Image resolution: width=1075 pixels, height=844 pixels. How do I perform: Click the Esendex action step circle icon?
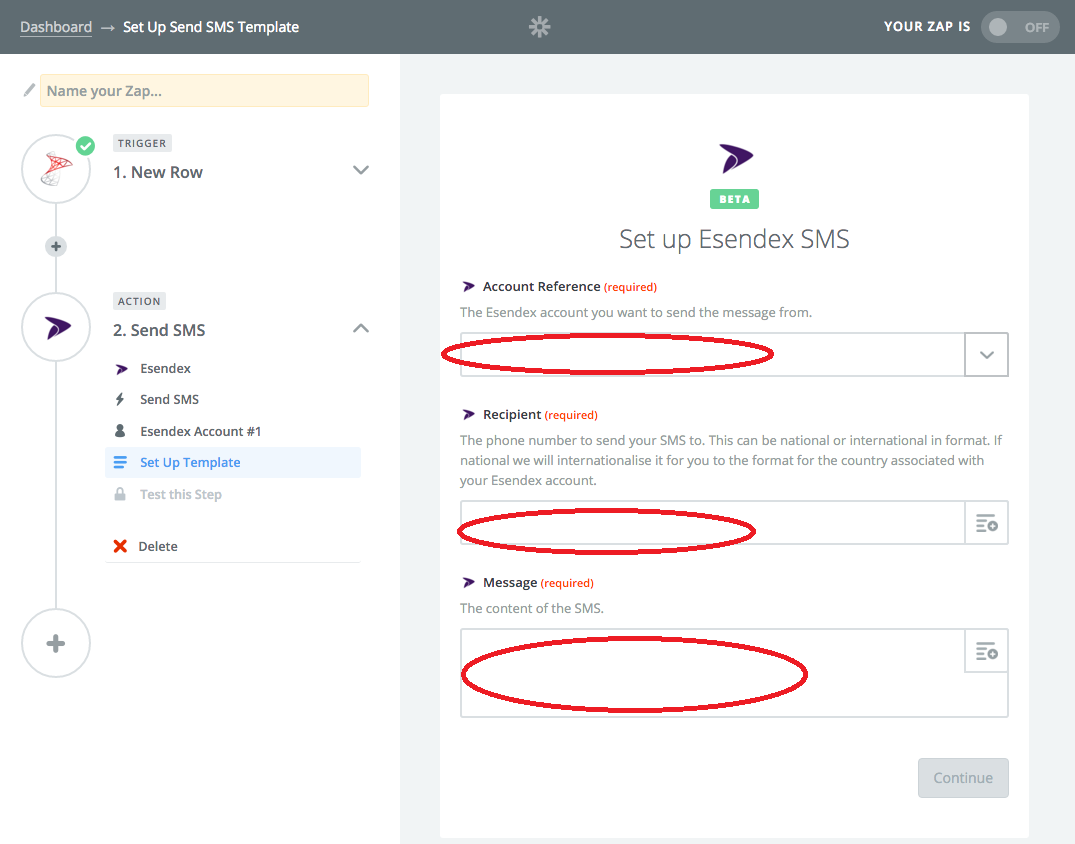click(x=56, y=327)
